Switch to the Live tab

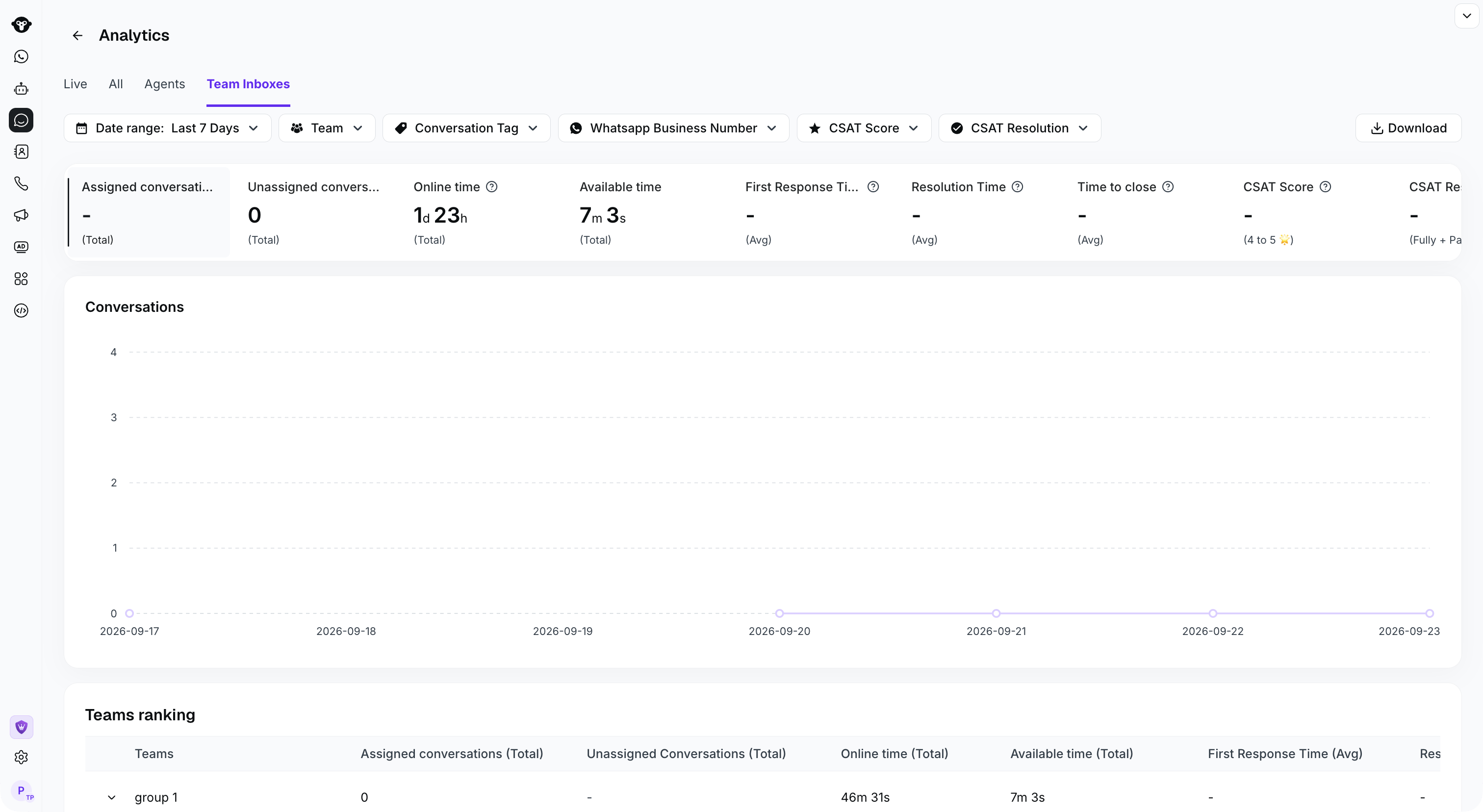click(x=76, y=84)
